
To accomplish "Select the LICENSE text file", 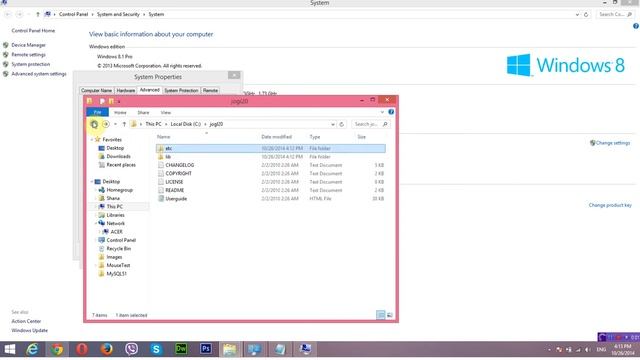I will (x=271, y=182).
